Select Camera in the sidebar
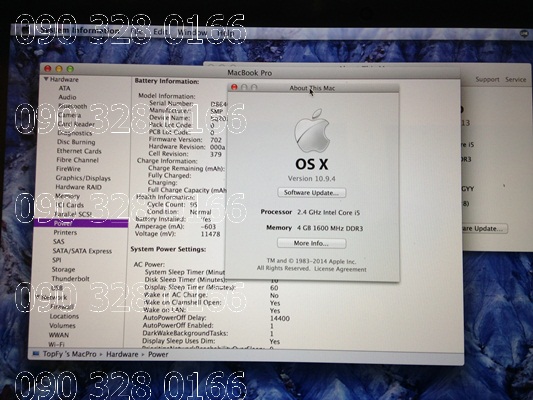 [x=69, y=115]
